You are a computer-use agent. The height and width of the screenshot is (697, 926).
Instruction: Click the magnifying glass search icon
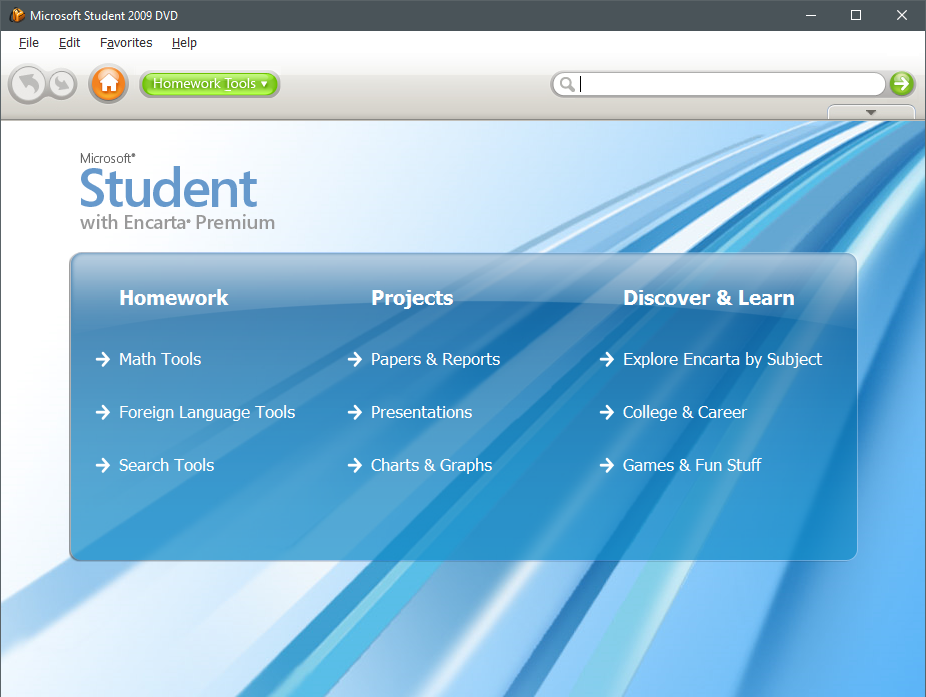click(x=567, y=84)
